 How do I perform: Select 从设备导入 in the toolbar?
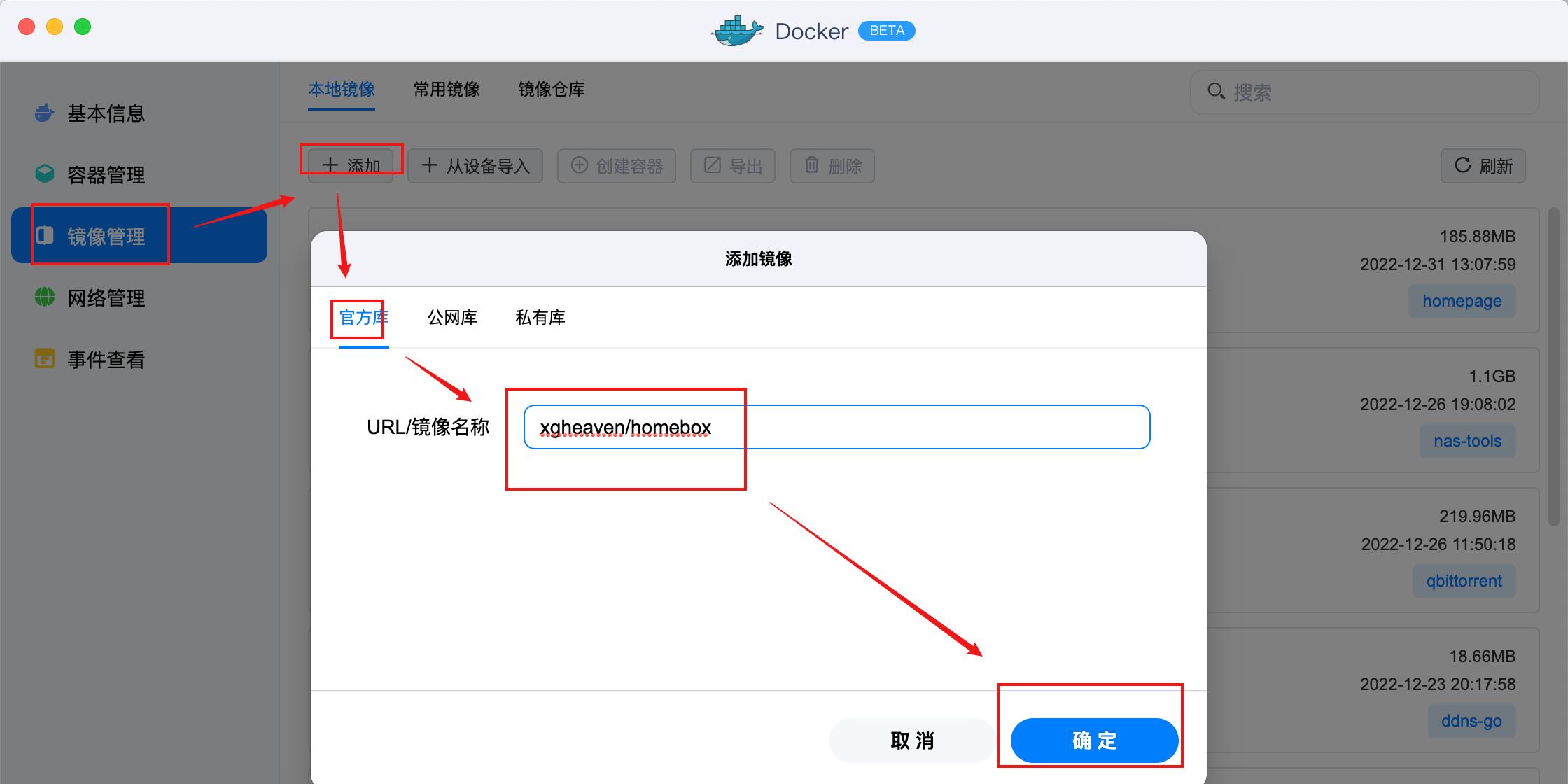click(475, 165)
